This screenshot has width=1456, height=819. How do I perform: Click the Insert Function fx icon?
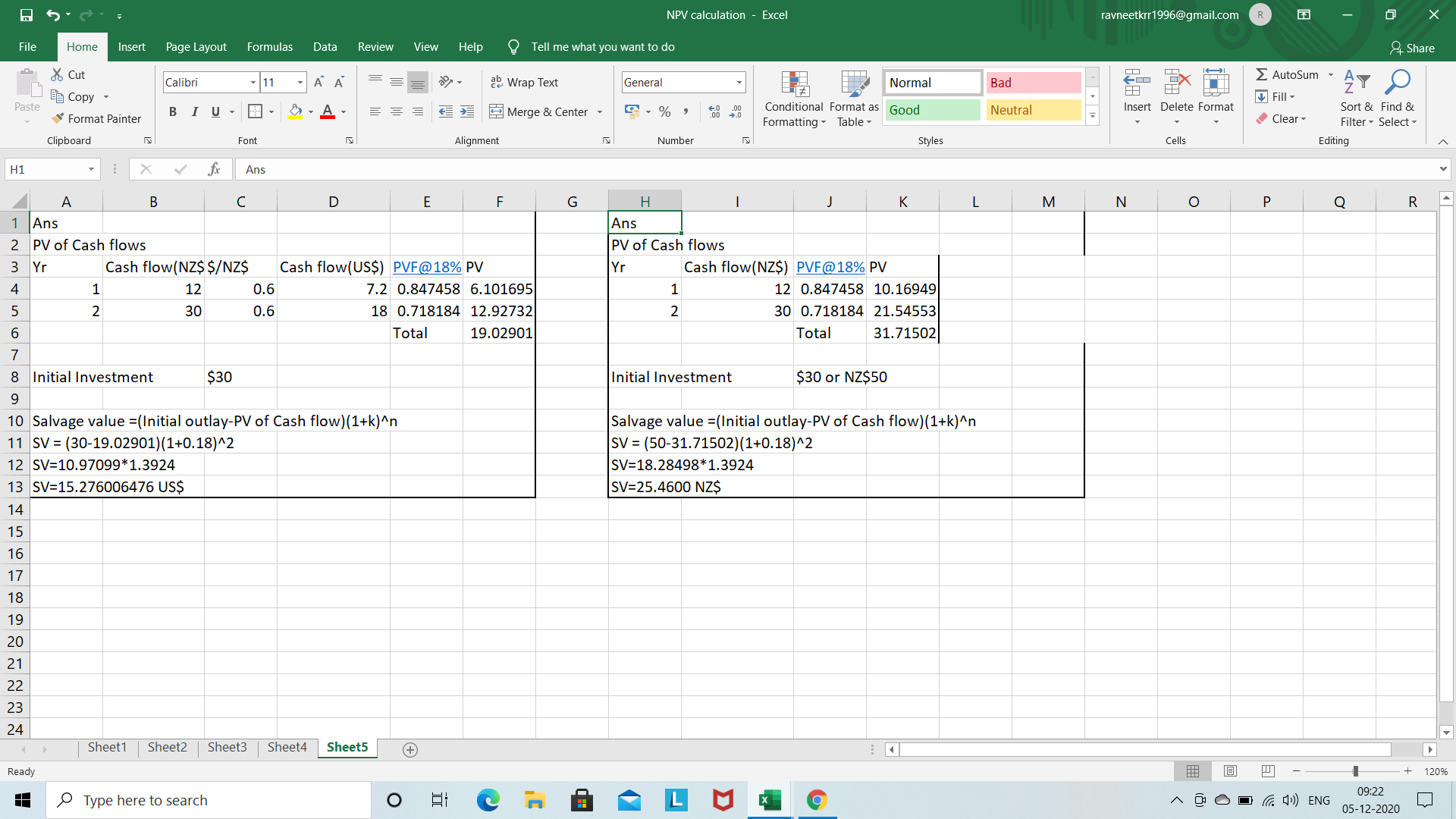pyautogui.click(x=214, y=169)
